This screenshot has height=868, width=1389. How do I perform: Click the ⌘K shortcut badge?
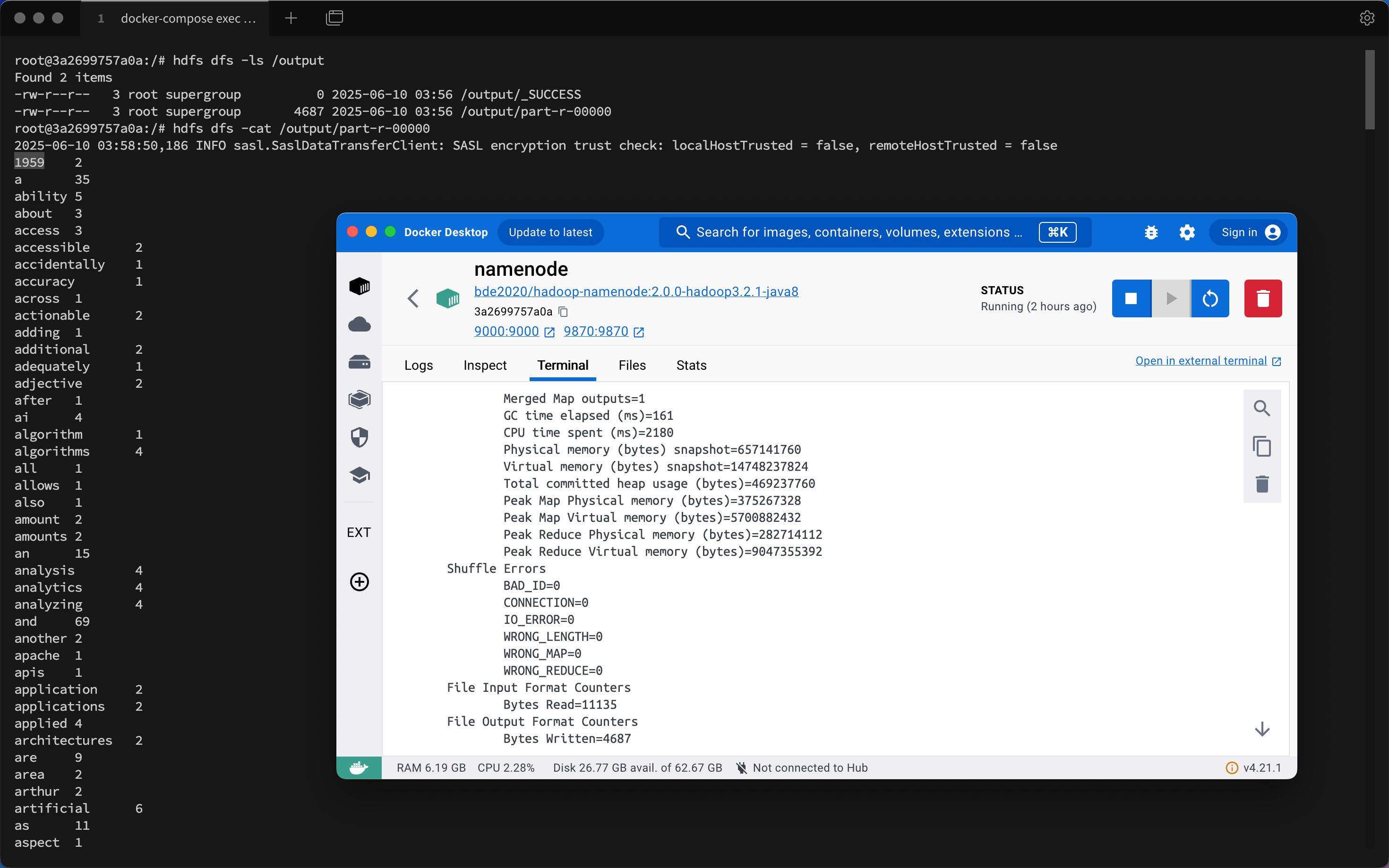tap(1057, 232)
